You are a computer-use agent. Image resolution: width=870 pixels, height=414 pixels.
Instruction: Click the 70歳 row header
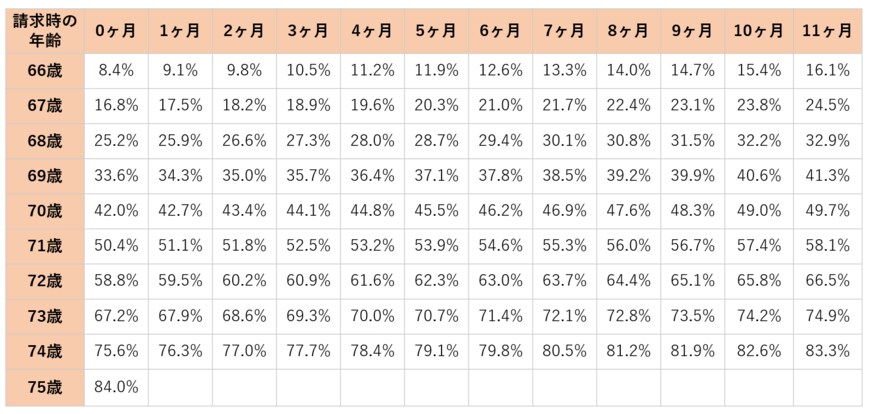click(x=42, y=210)
